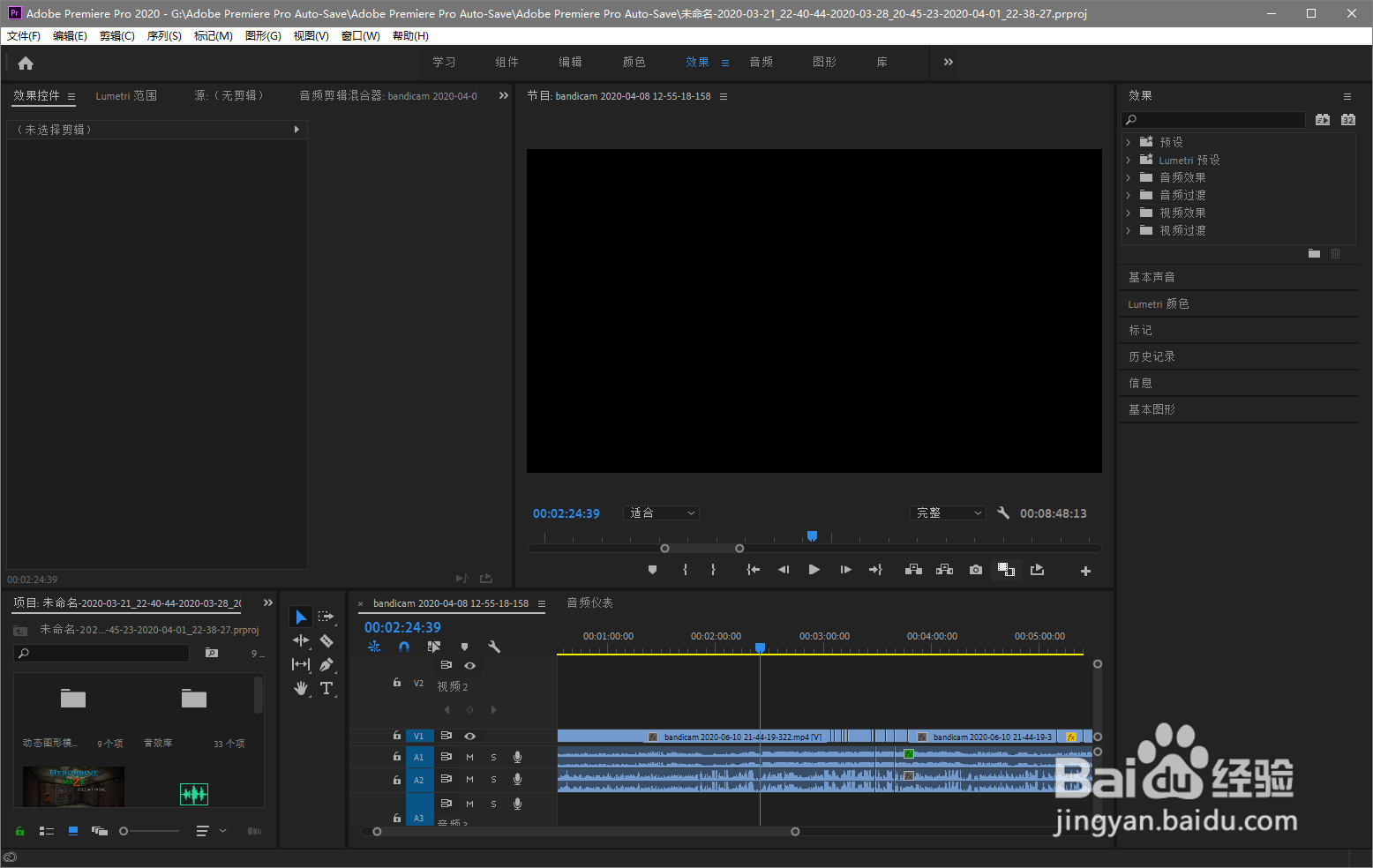This screenshot has width=1373, height=868.
Task: Expand the 预设 effects folder
Action: pyautogui.click(x=1128, y=142)
